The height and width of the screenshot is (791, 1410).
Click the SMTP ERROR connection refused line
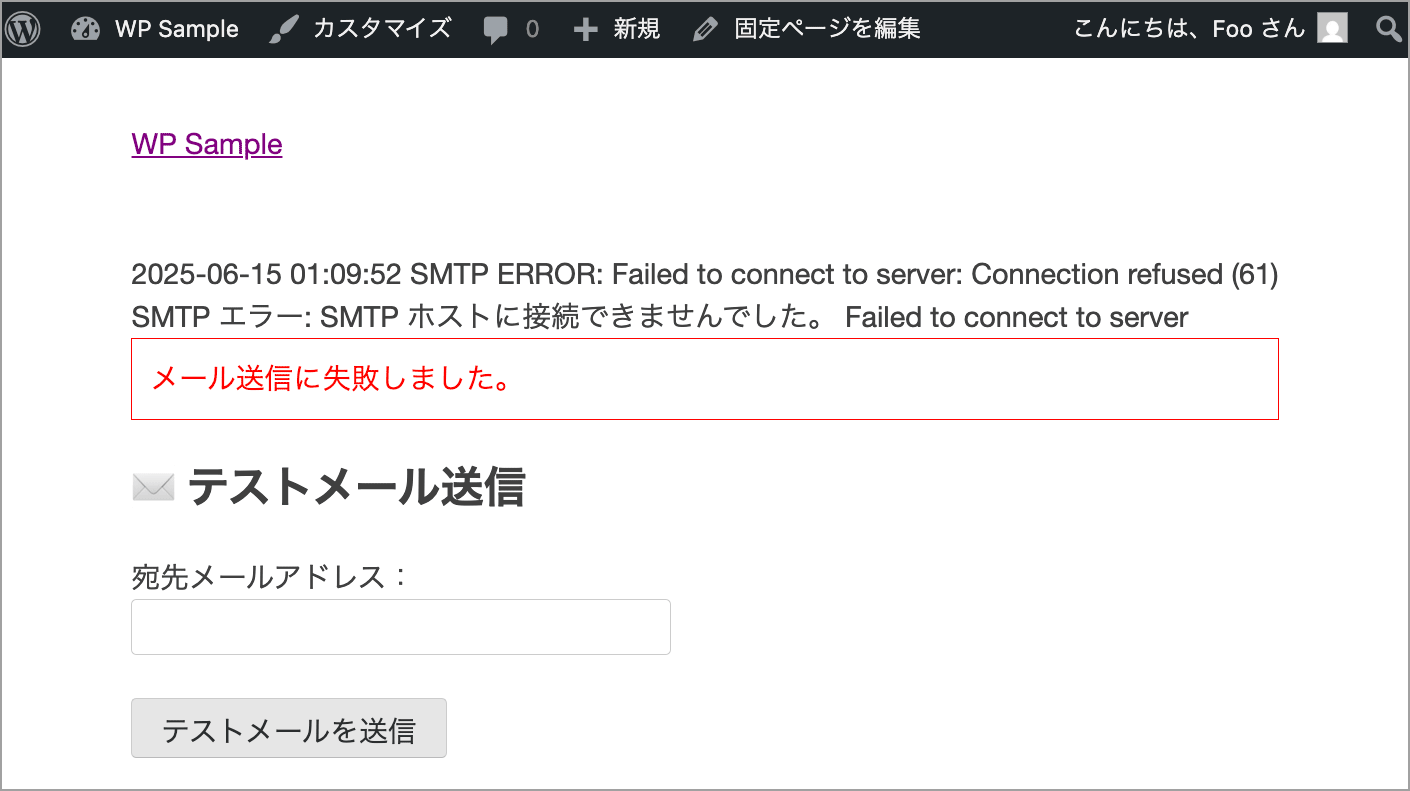point(704,274)
